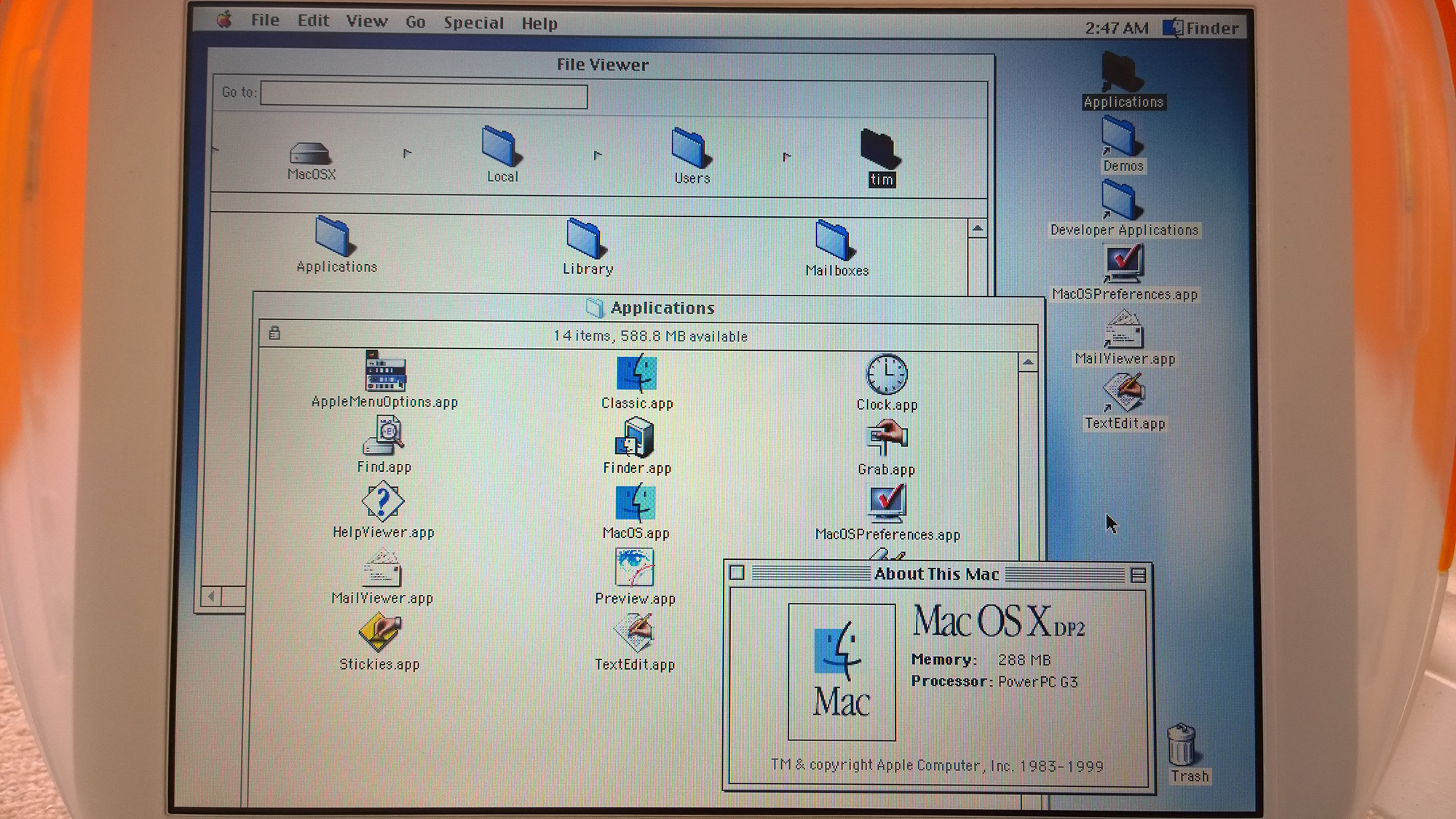Open the Help menu
Screen dimensions: 1456x819
(539, 24)
